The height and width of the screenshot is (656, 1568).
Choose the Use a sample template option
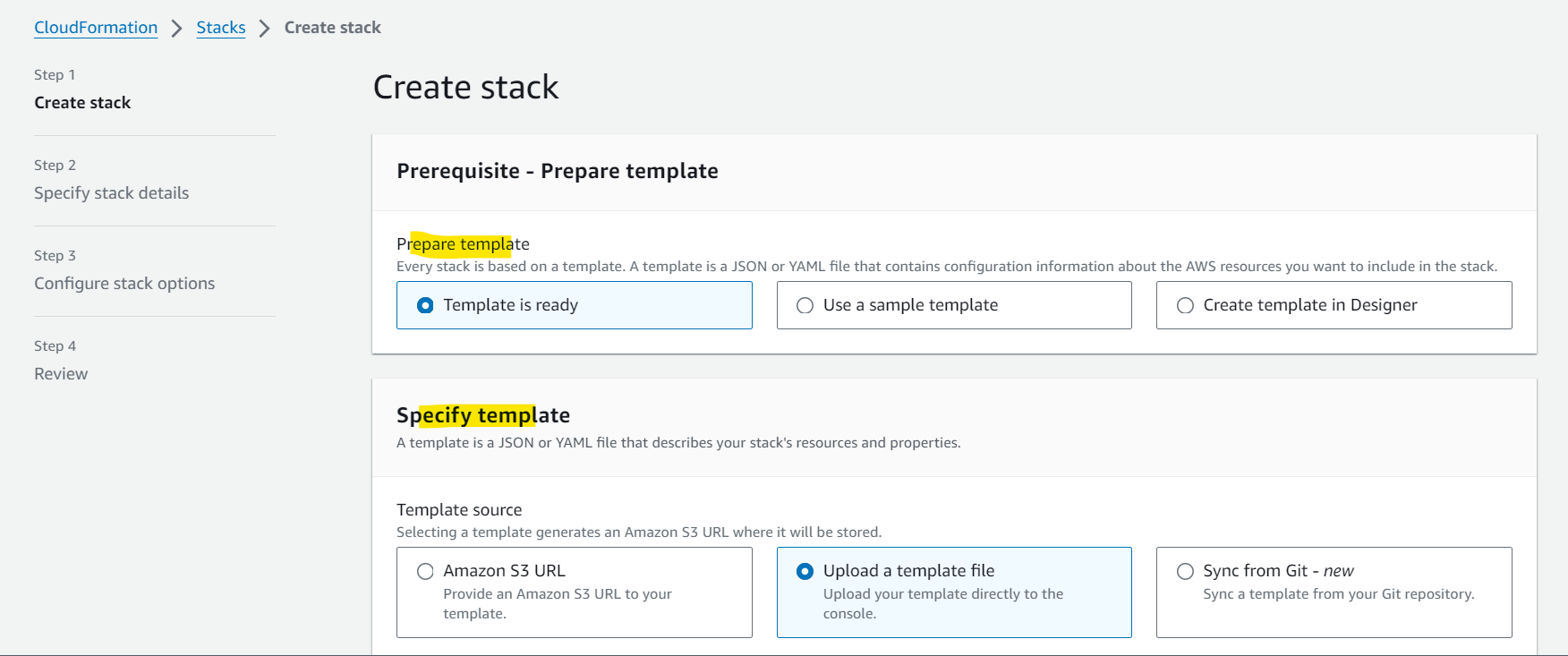[954, 305]
